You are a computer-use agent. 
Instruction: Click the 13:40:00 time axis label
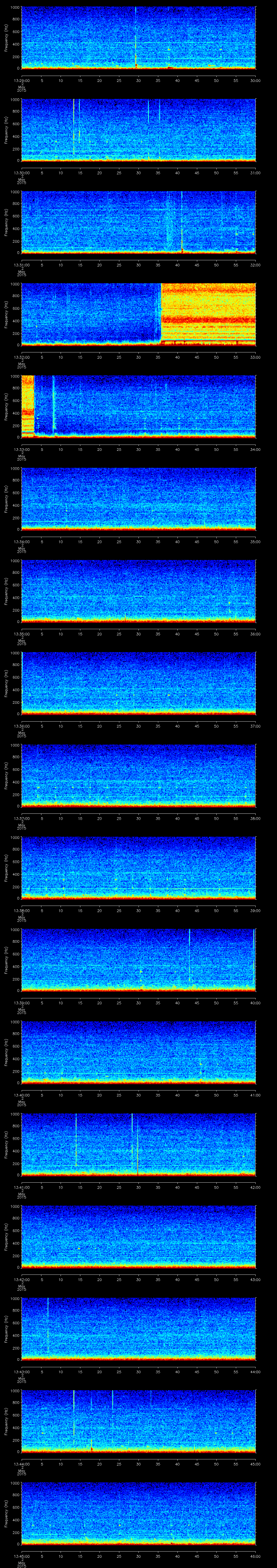coord(21,1095)
